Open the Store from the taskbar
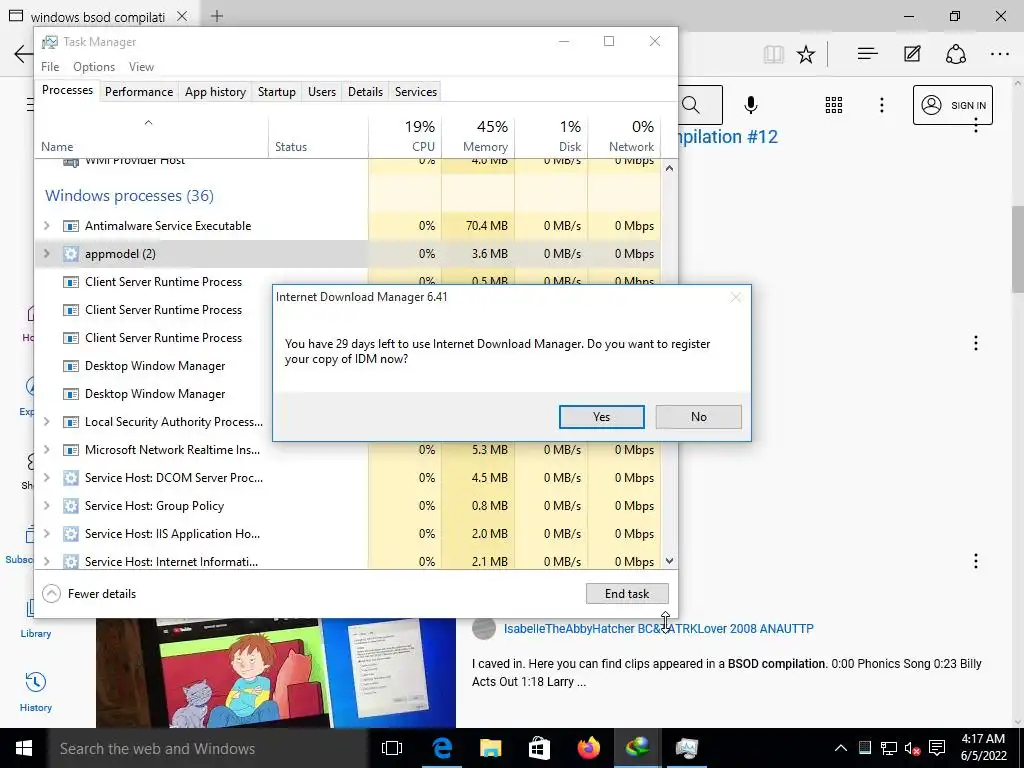The width and height of the screenshot is (1024, 768). tap(539, 748)
